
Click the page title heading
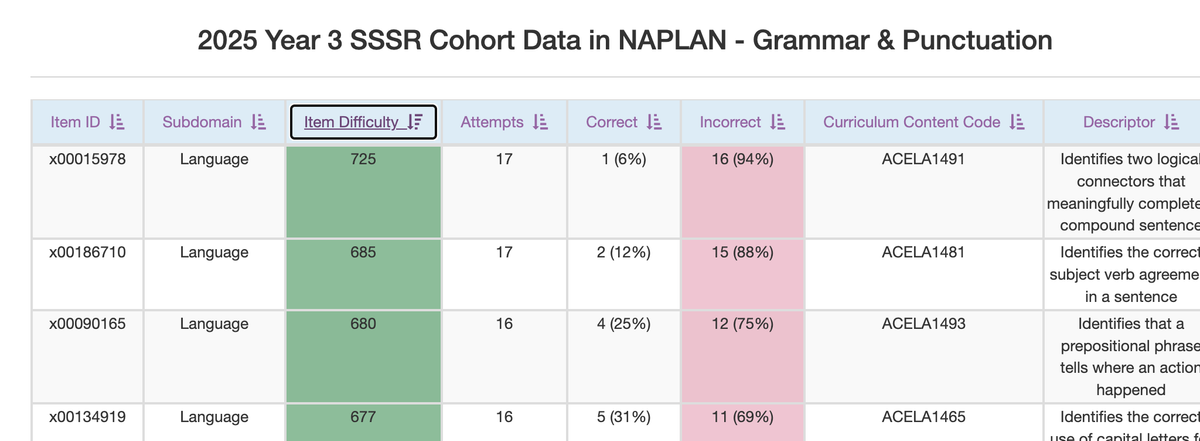click(625, 40)
